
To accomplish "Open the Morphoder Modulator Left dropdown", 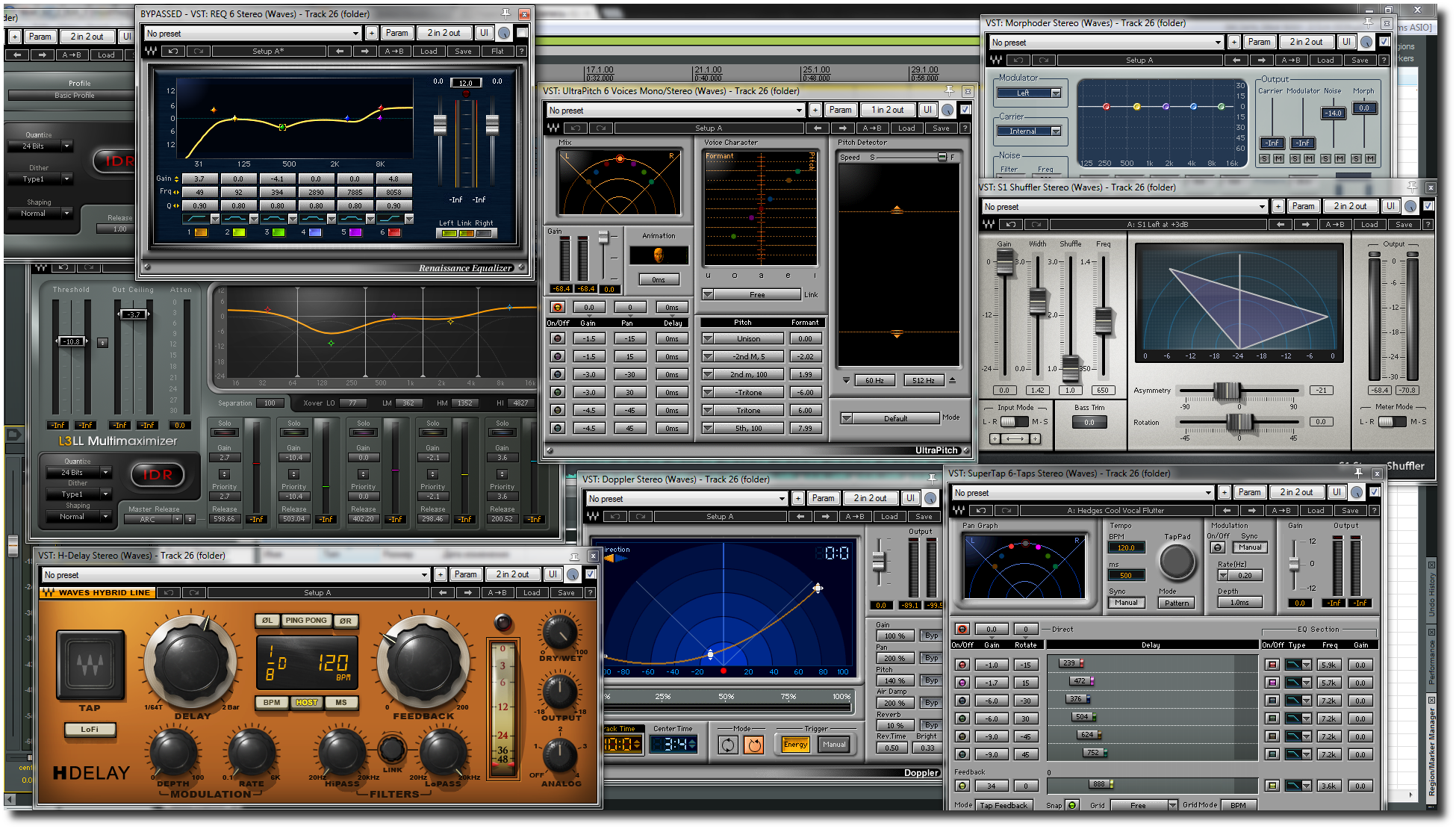I will click(1029, 93).
